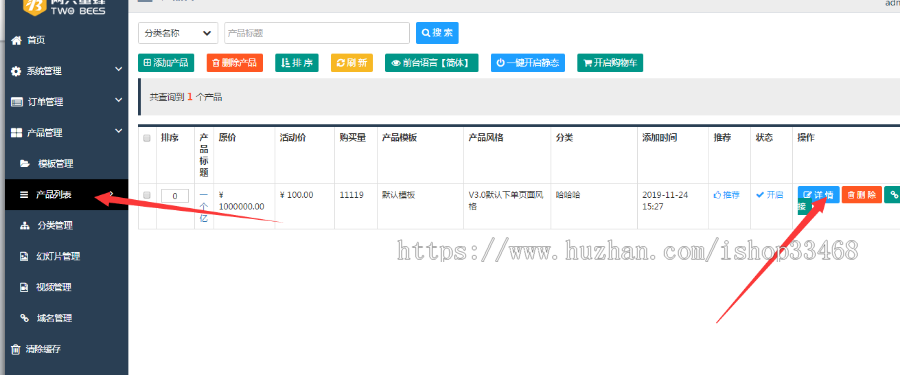This screenshot has height=375, width=900.
Task: Click 清除缓存 with the trash icon
Action: coord(36,349)
